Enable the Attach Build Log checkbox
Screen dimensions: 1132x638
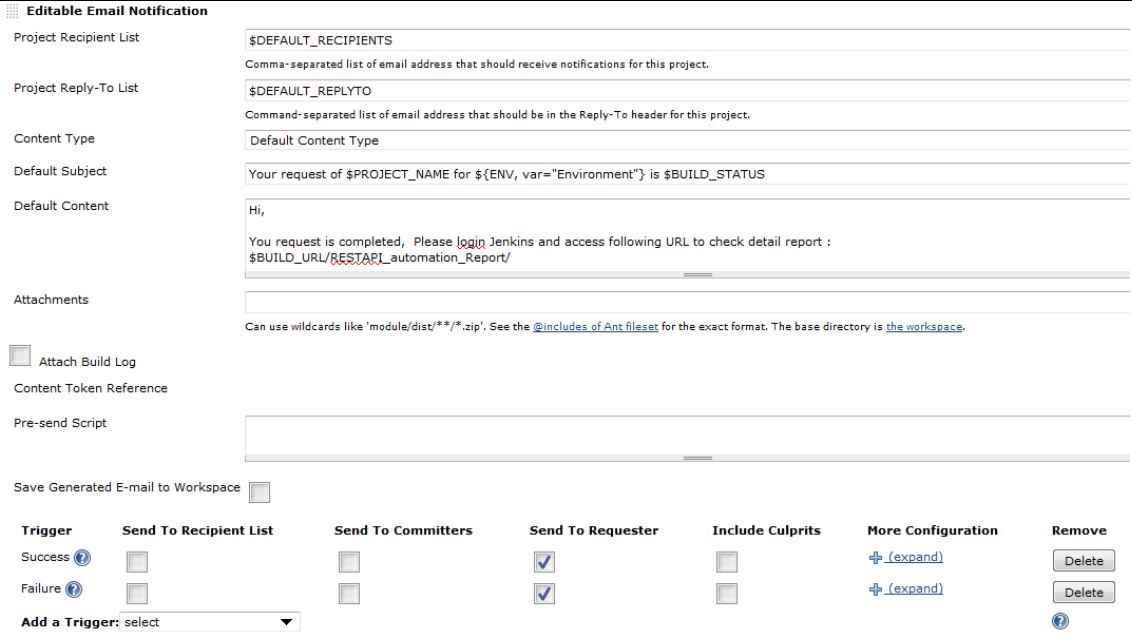(x=19, y=357)
